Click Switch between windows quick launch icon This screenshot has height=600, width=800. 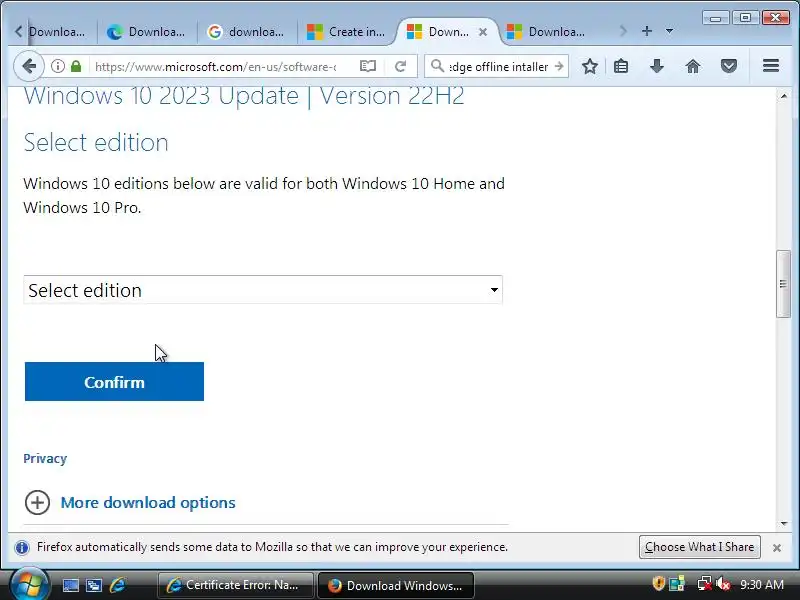(93, 585)
